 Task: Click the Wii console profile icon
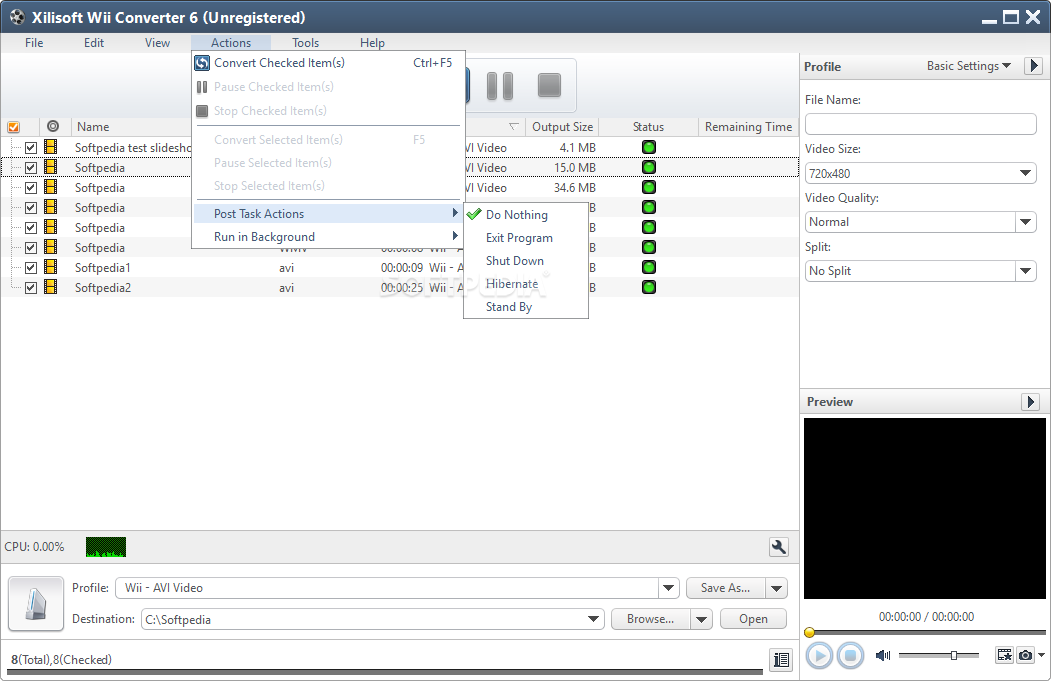click(36, 603)
